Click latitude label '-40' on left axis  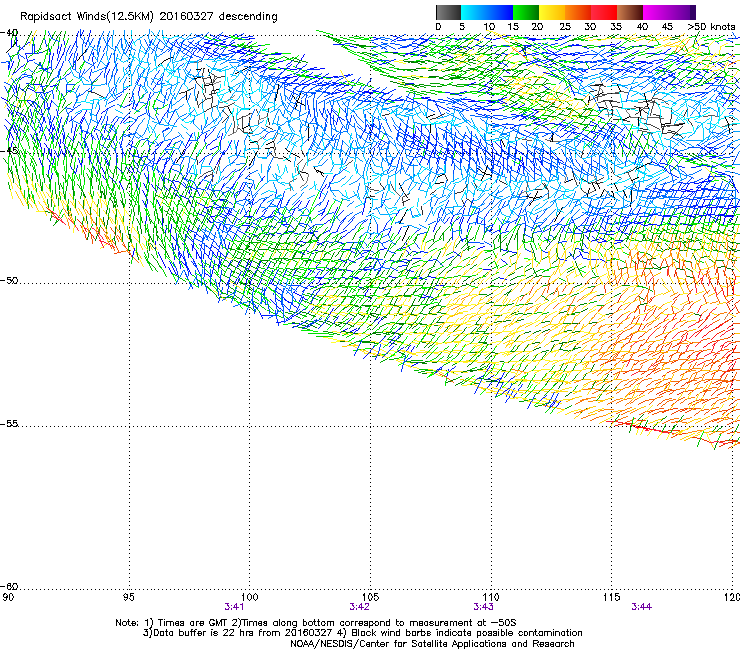pyautogui.click(x=9, y=33)
